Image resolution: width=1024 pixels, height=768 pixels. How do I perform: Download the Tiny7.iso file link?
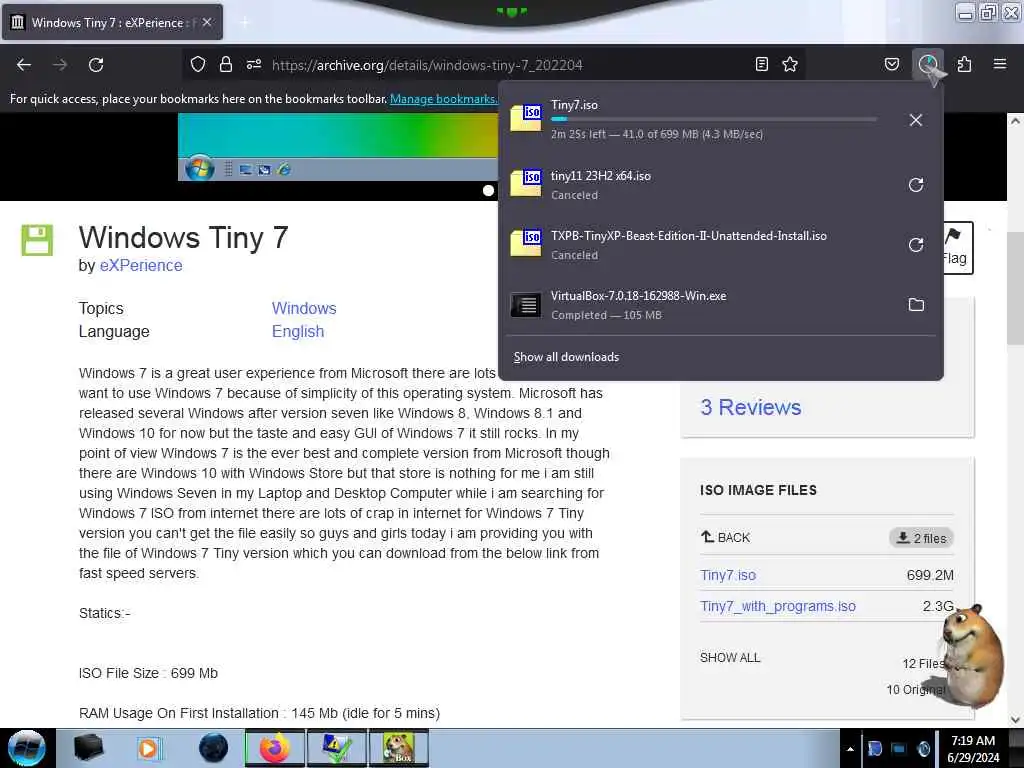pyautogui.click(x=728, y=575)
